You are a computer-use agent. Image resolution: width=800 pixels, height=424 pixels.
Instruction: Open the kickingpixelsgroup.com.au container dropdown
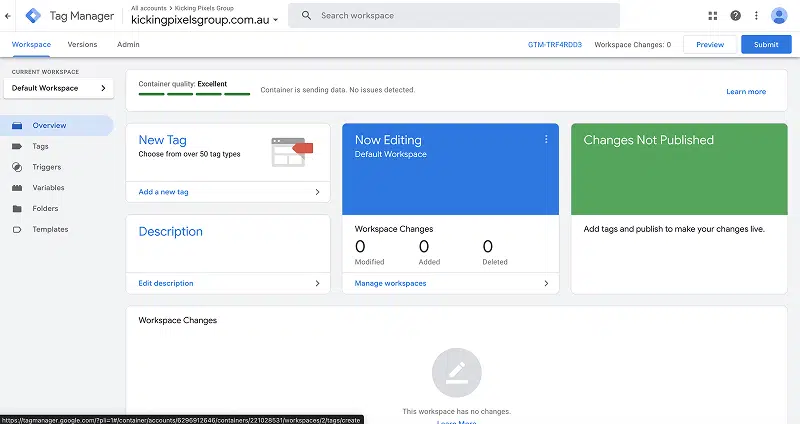[x=205, y=20]
